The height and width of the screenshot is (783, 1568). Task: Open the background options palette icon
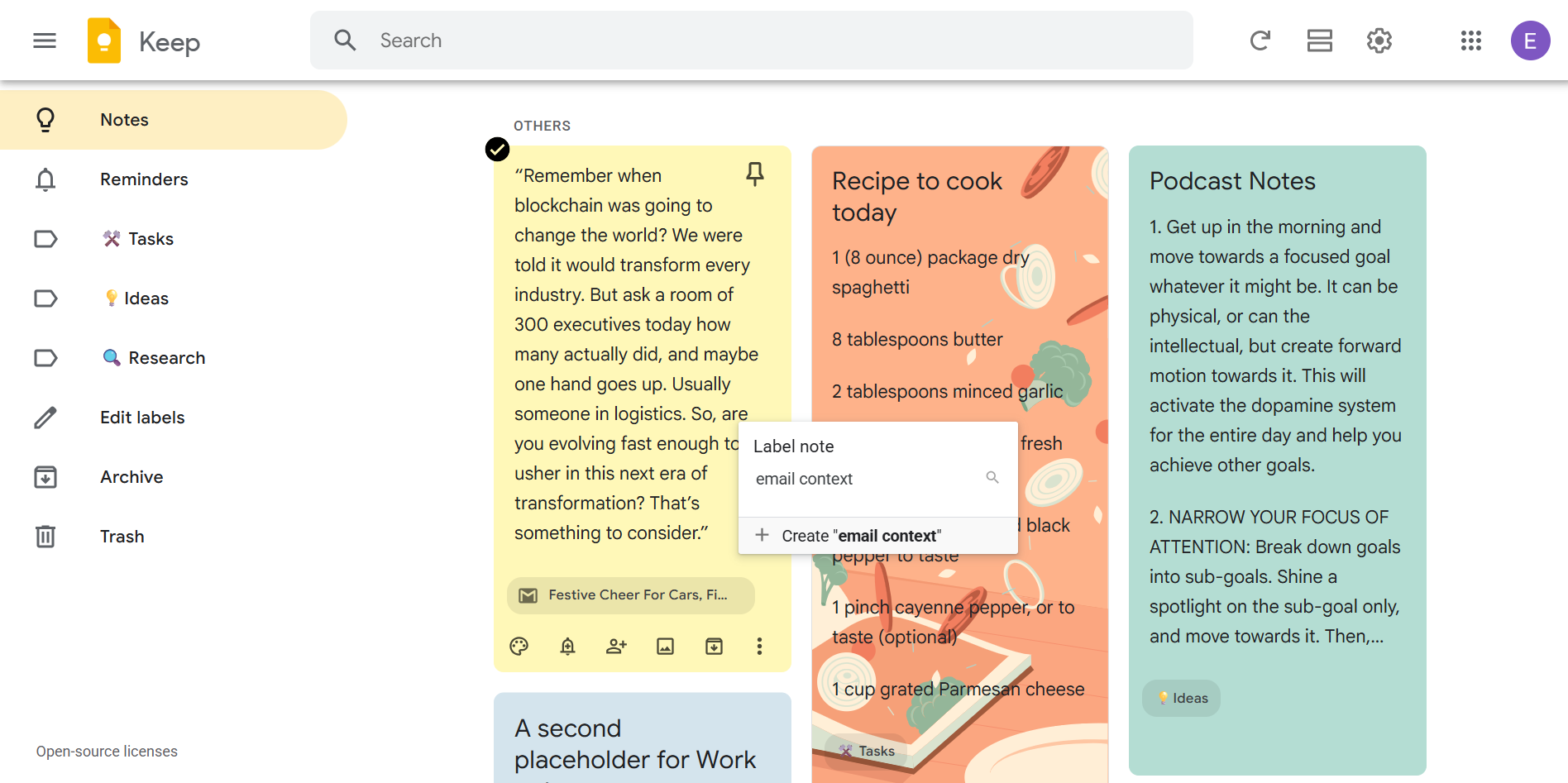(x=519, y=647)
